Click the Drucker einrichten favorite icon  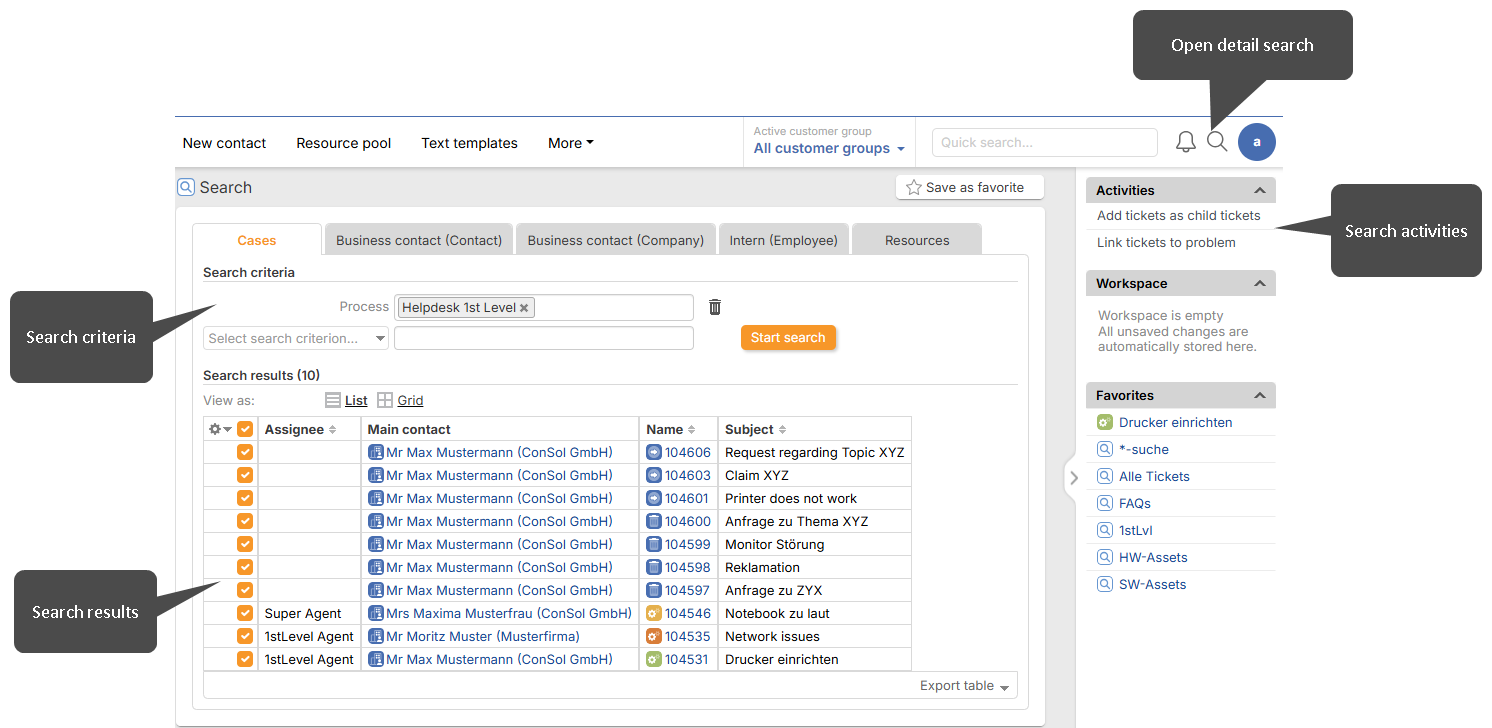(x=1104, y=422)
